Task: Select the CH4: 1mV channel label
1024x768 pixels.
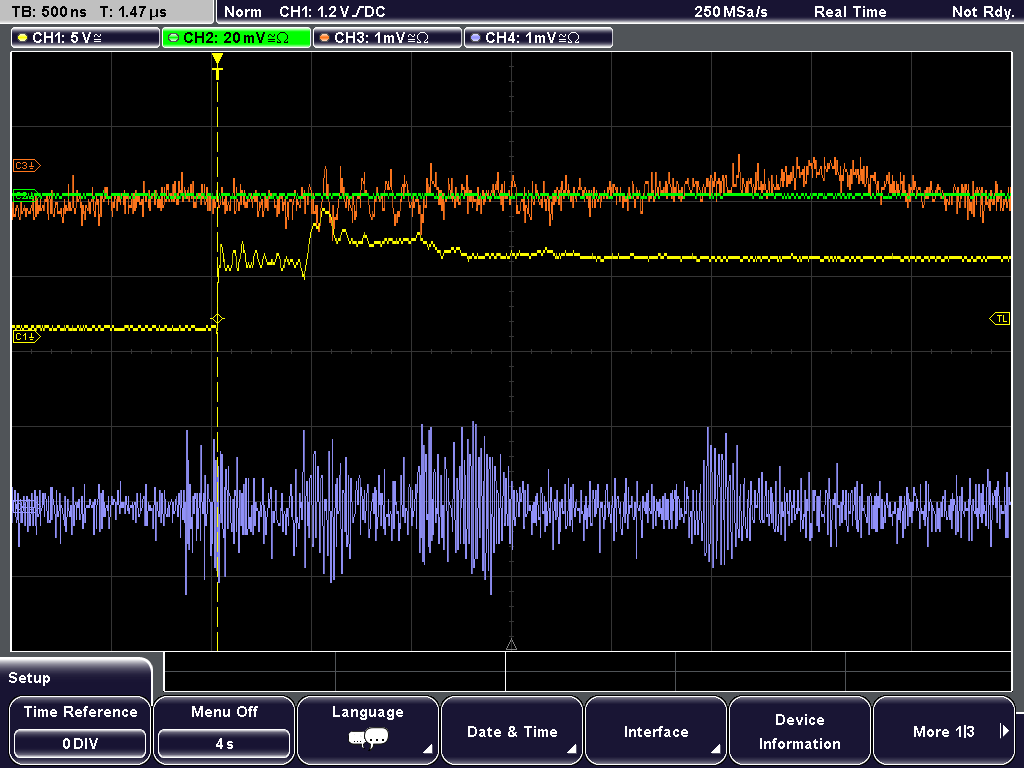Action: (x=538, y=38)
